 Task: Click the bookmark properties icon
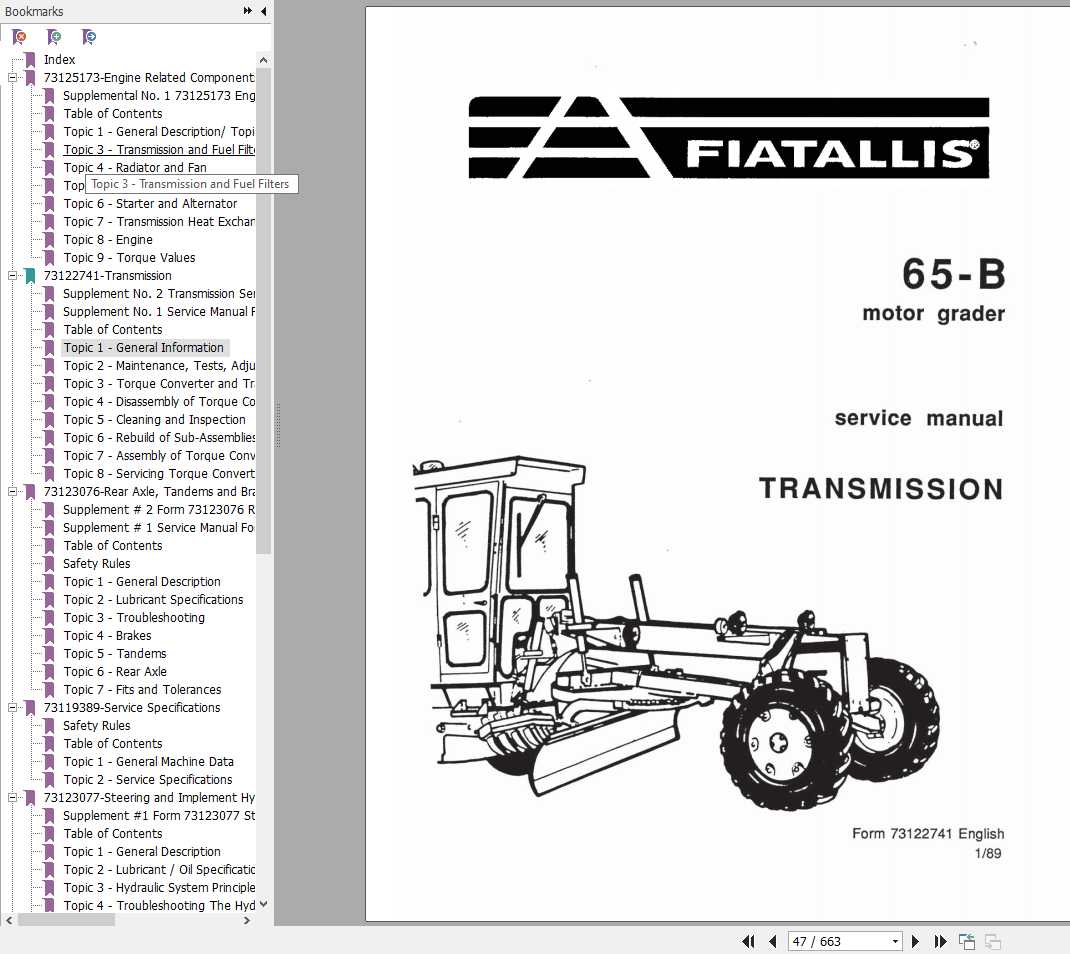[x=89, y=36]
